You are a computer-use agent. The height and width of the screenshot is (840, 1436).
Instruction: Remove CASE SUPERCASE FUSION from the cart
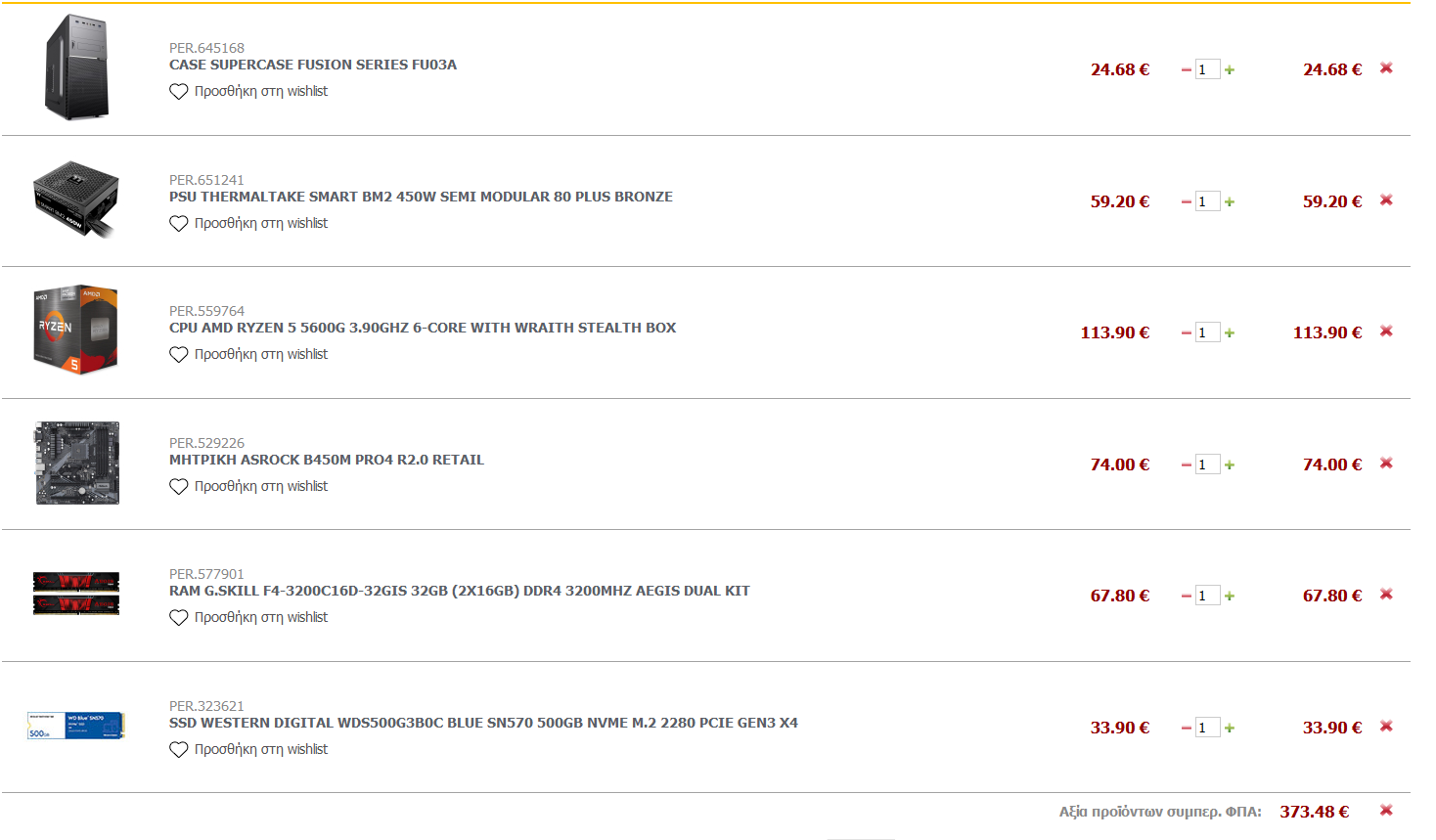pos(1386,68)
